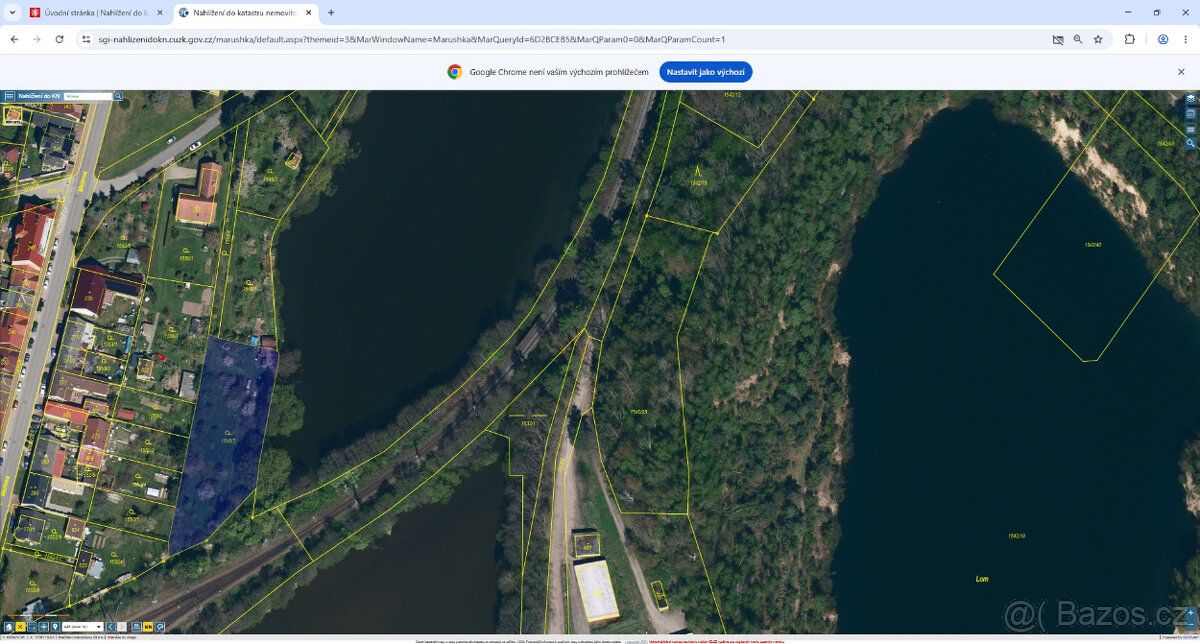Expand the map scale dropdown
The image size is (1200, 644).
point(83,627)
